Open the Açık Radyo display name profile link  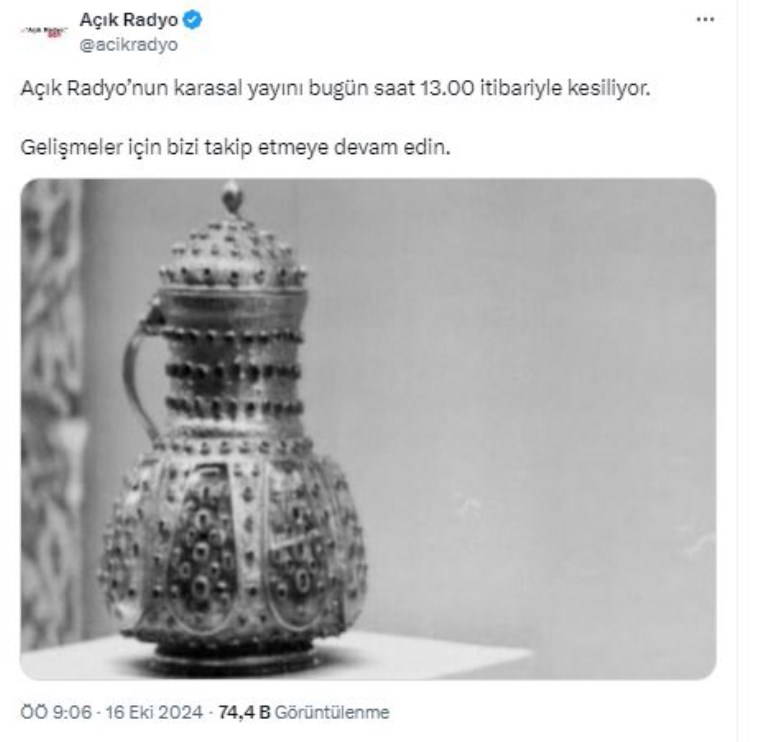coord(128,20)
